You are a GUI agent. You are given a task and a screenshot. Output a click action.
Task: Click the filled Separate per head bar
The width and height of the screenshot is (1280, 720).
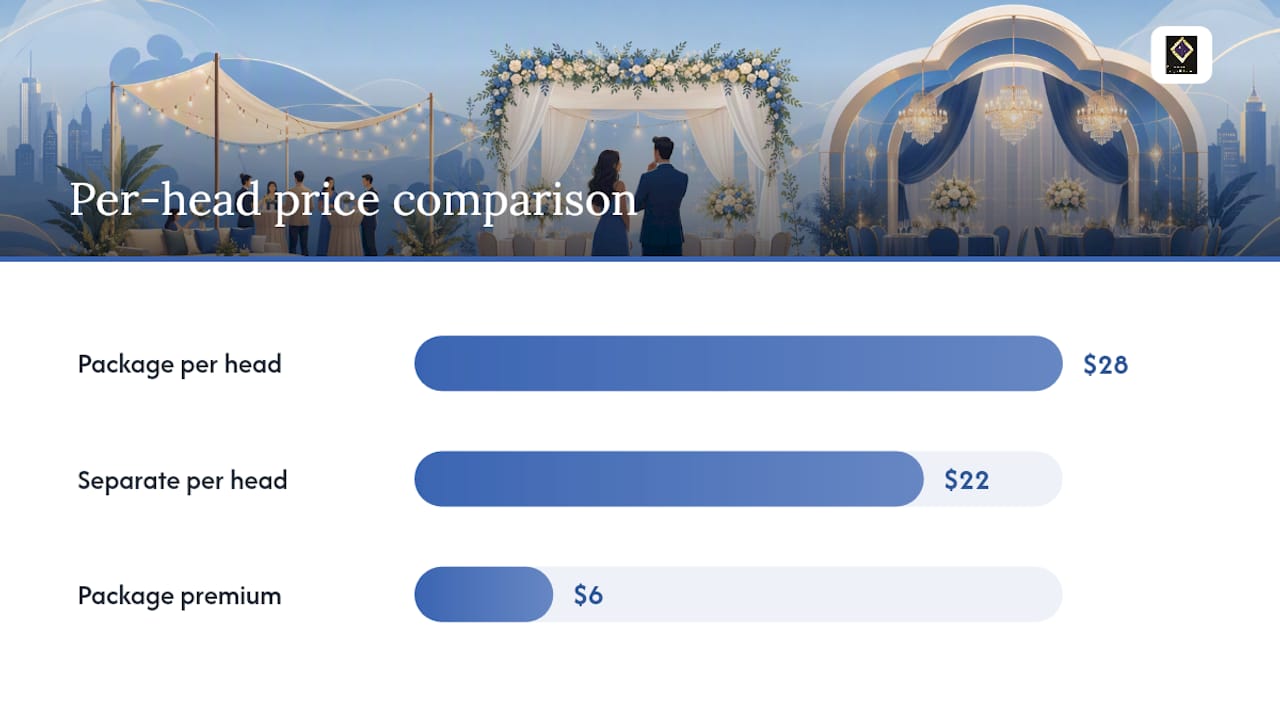click(669, 479)
